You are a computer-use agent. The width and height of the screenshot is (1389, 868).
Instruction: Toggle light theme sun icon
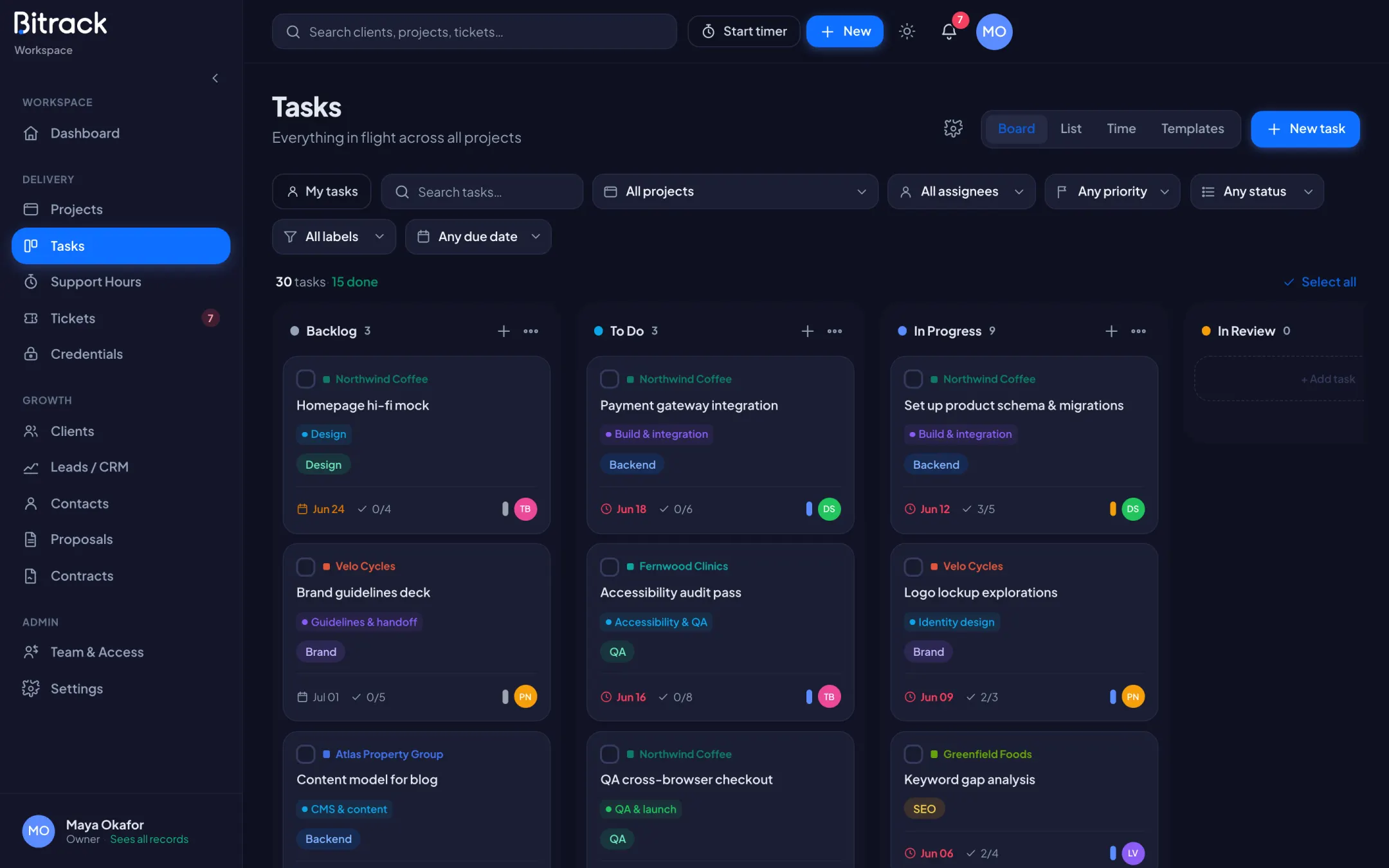pos(907,31)
